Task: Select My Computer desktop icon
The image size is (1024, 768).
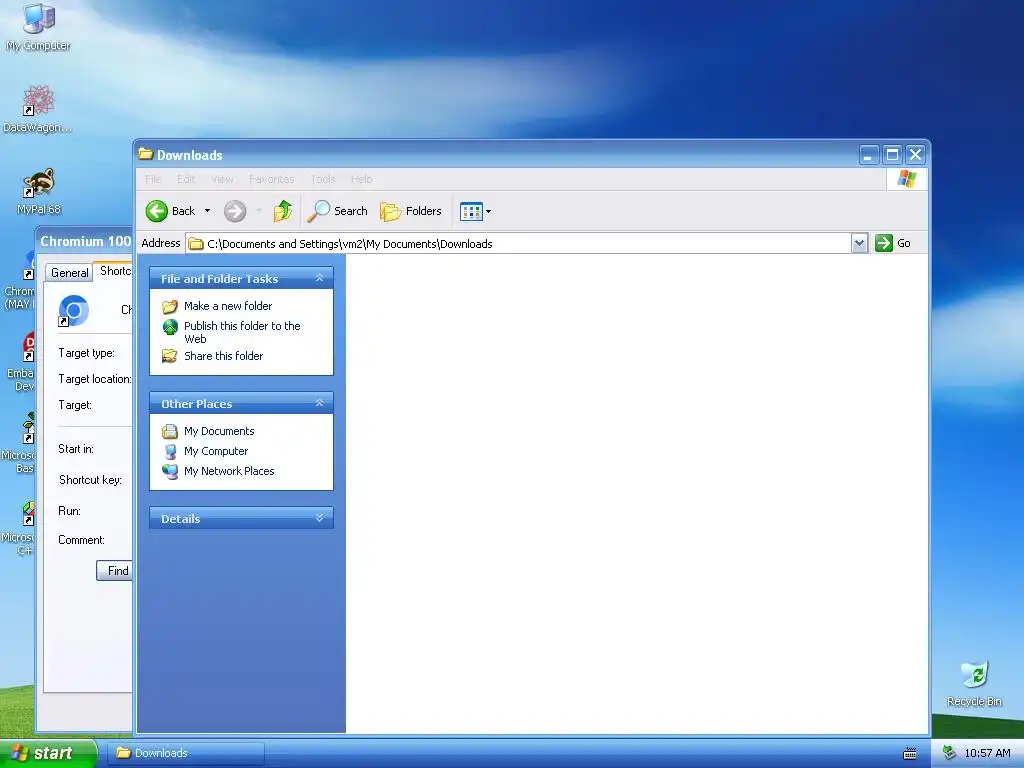Action: [x=39, y=27]
